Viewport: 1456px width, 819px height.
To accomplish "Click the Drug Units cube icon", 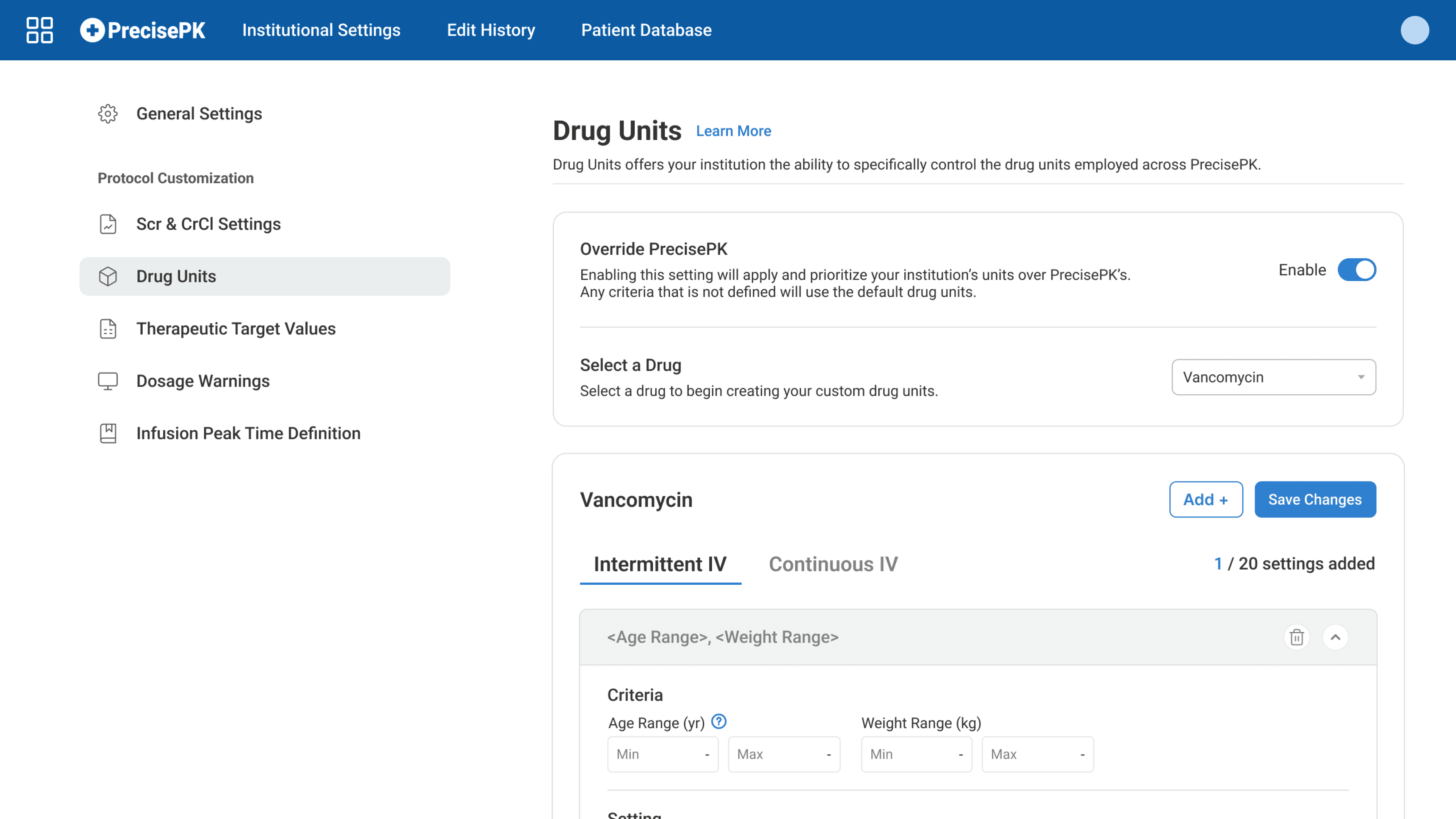I will coord(108,276).
